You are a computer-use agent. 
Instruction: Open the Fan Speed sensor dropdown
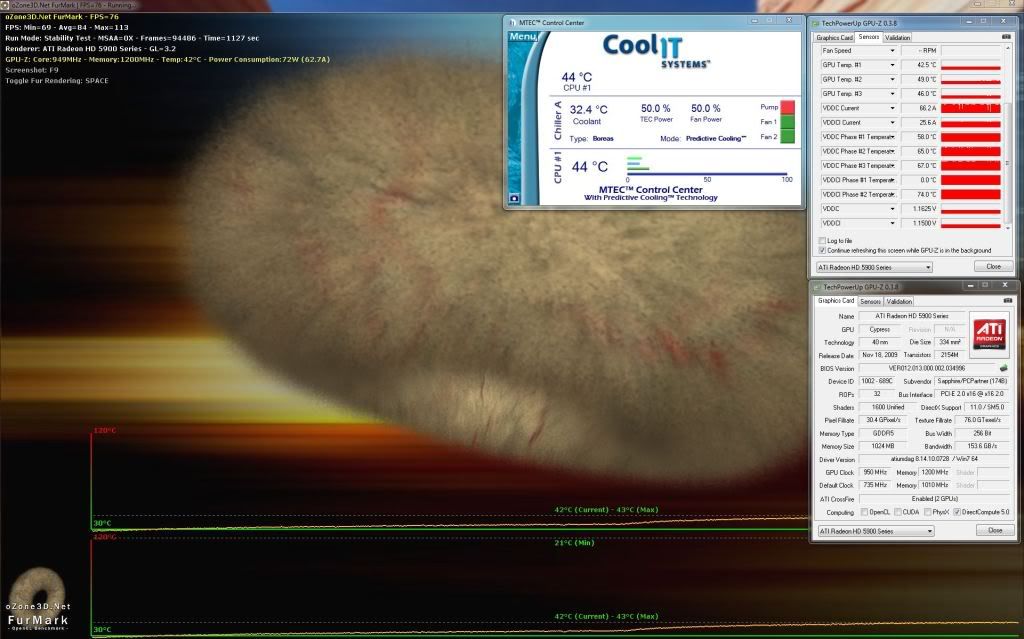(892, 50)
